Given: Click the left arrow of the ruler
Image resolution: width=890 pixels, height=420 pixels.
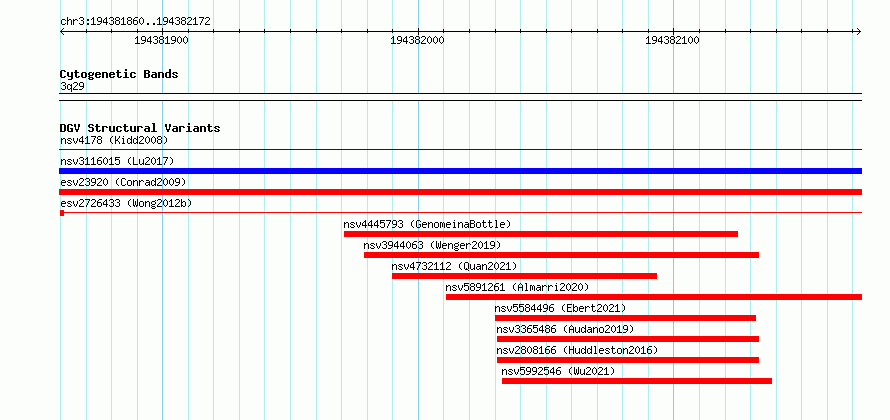Looking at the screenshot, I should [63, 32].
